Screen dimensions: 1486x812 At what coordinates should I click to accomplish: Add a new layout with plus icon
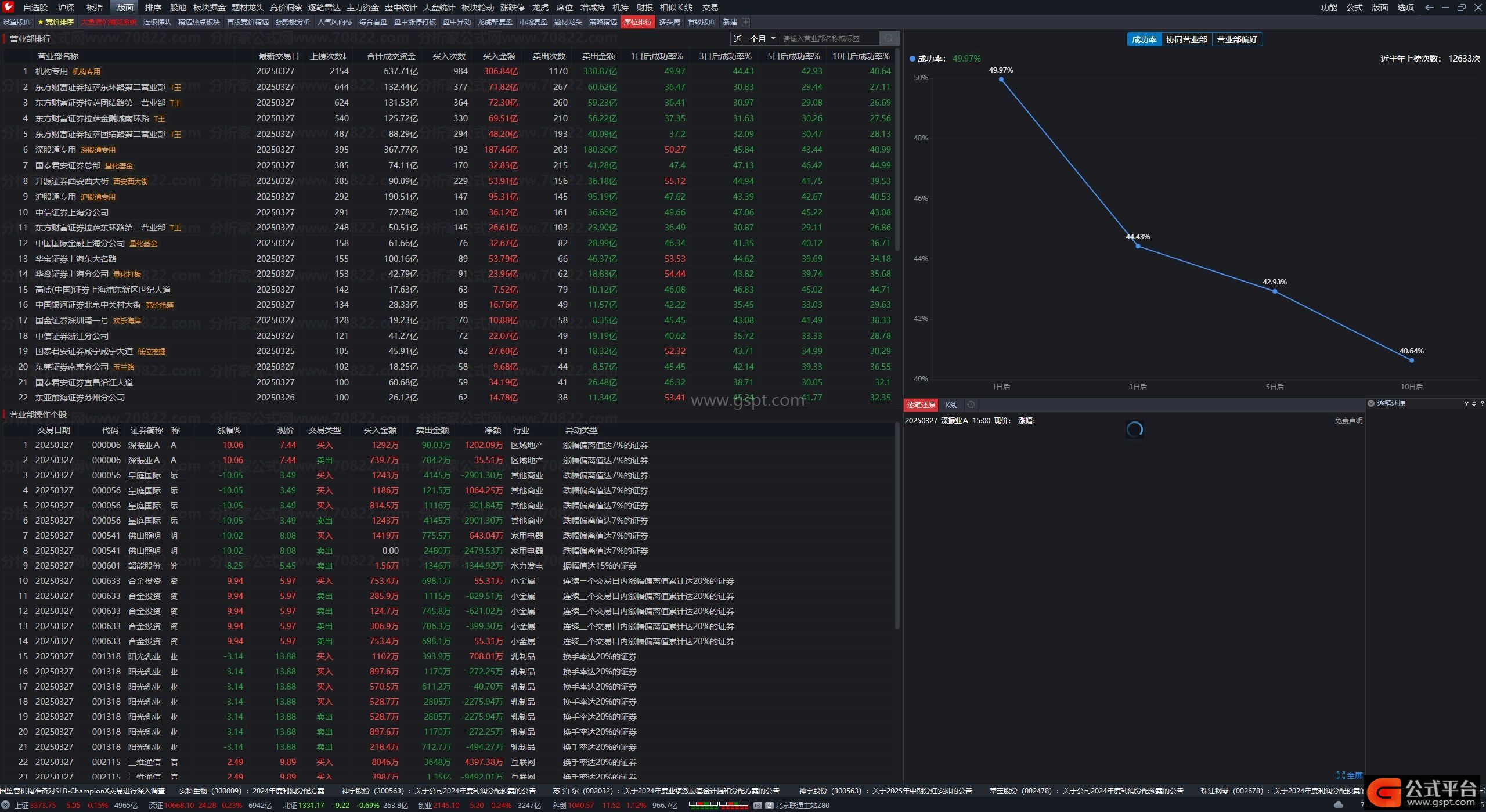[746, 22]
